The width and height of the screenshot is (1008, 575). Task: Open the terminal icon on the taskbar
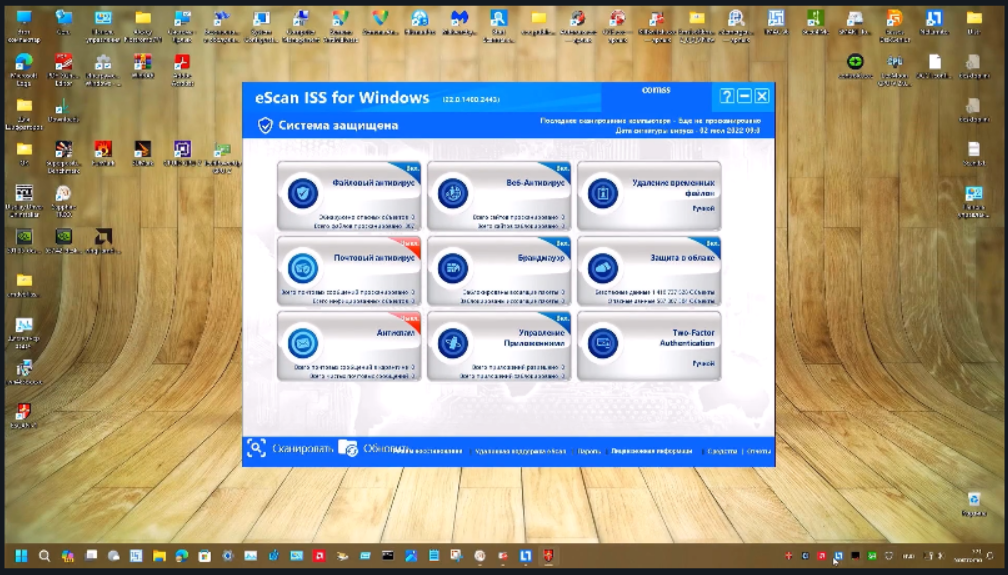click(388, 556)
